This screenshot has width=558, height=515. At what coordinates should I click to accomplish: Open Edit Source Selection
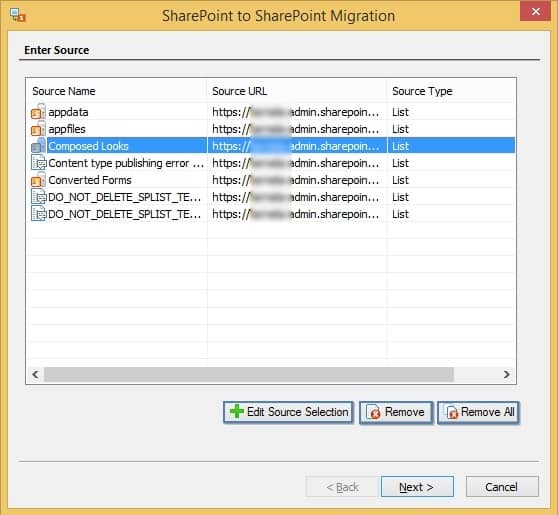click(x=289, y=412)
